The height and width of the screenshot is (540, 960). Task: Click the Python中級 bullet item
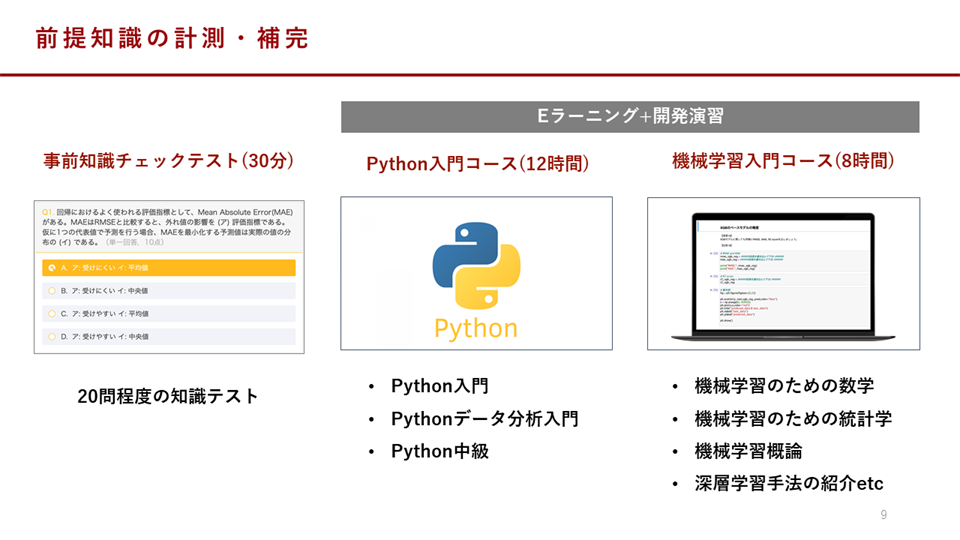click(x=439, y=451)
